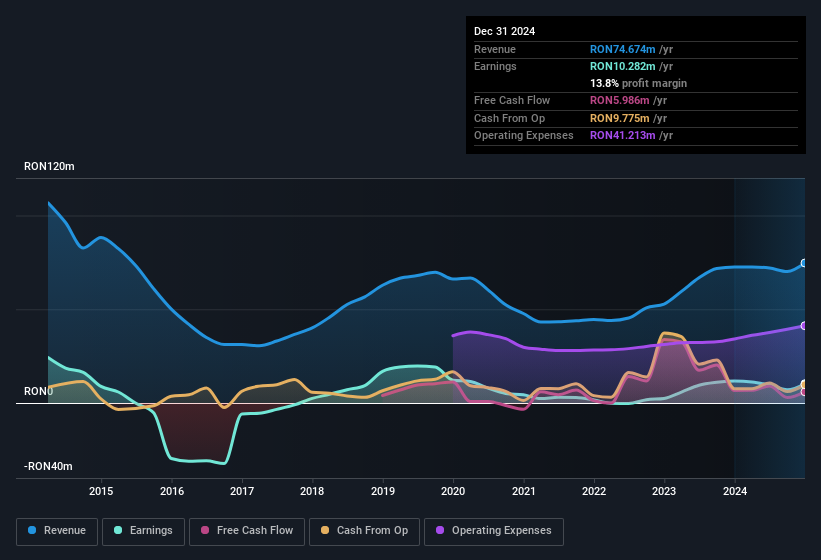Click the 2016 x-axis label
This screenshot has width=821, height=560.
pyautogui.click(x=172, y=491)
